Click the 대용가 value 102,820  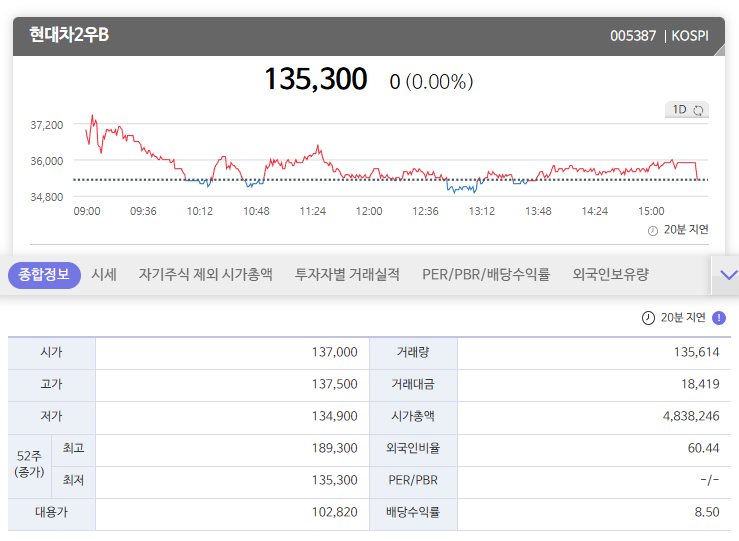pyautogui.click(x=335, y=513)
